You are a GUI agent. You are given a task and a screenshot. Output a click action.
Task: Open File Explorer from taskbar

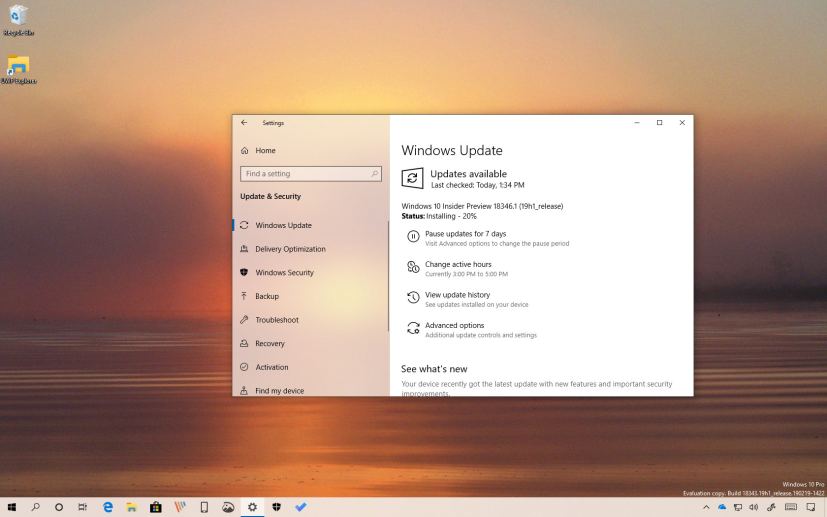point(131,507)
